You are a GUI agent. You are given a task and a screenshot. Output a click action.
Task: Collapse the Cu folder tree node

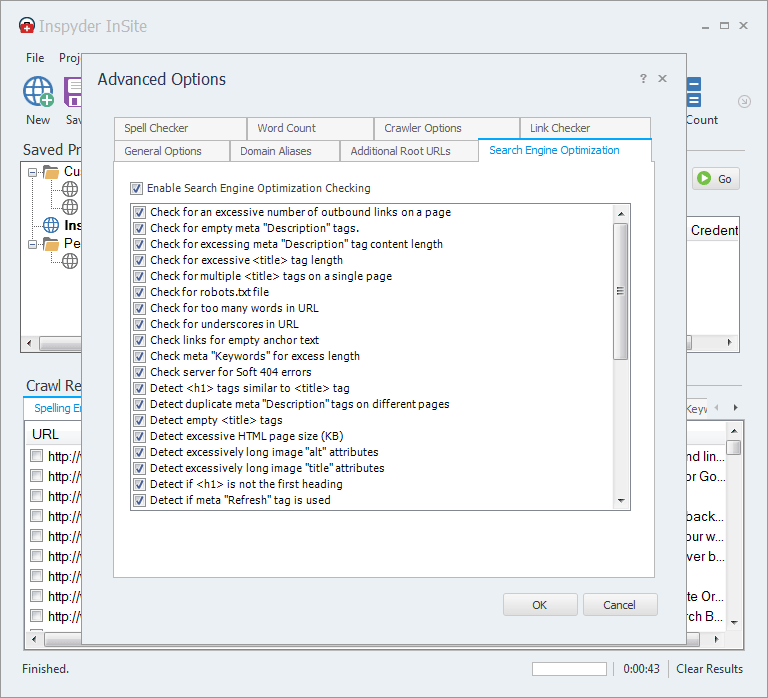32,172
